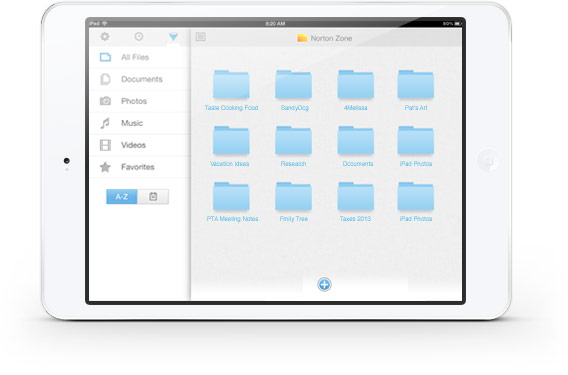Open the Fmly Tree folder
The width and height of the screenshot is (568, 375).
click(293, 202)
